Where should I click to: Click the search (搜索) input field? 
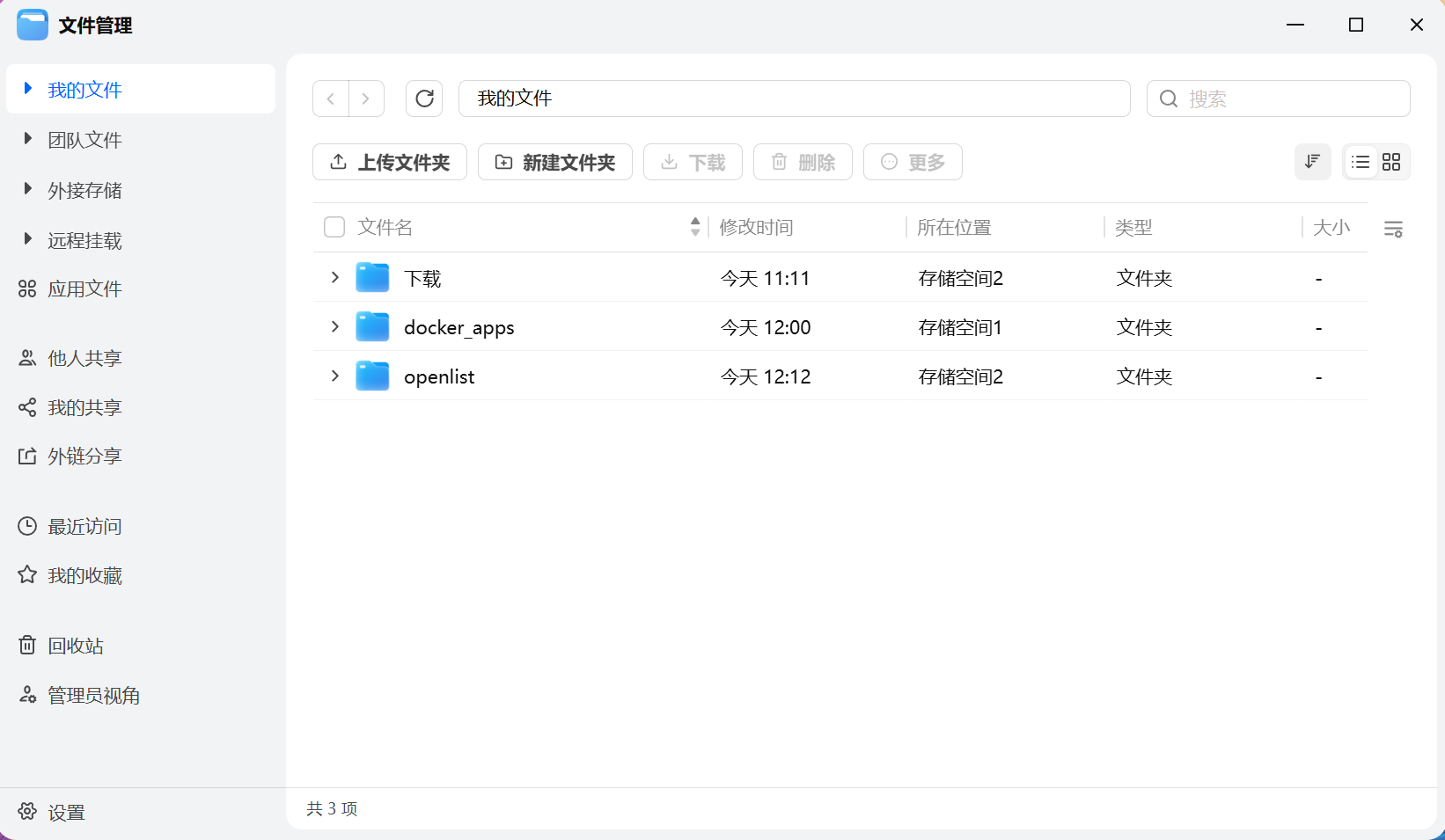(1289, 99)
